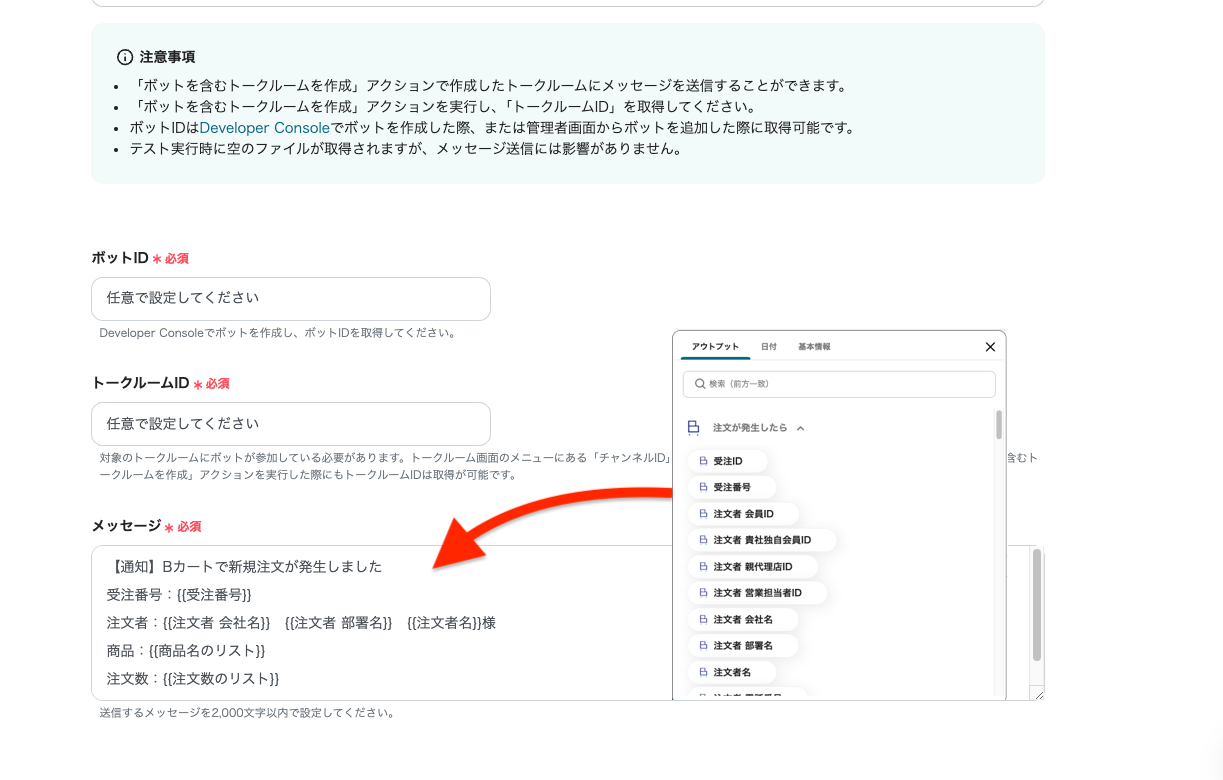Open the Developer Console link
The image size is (1223, 780).
pyautogui.click(x=264, y=128)
